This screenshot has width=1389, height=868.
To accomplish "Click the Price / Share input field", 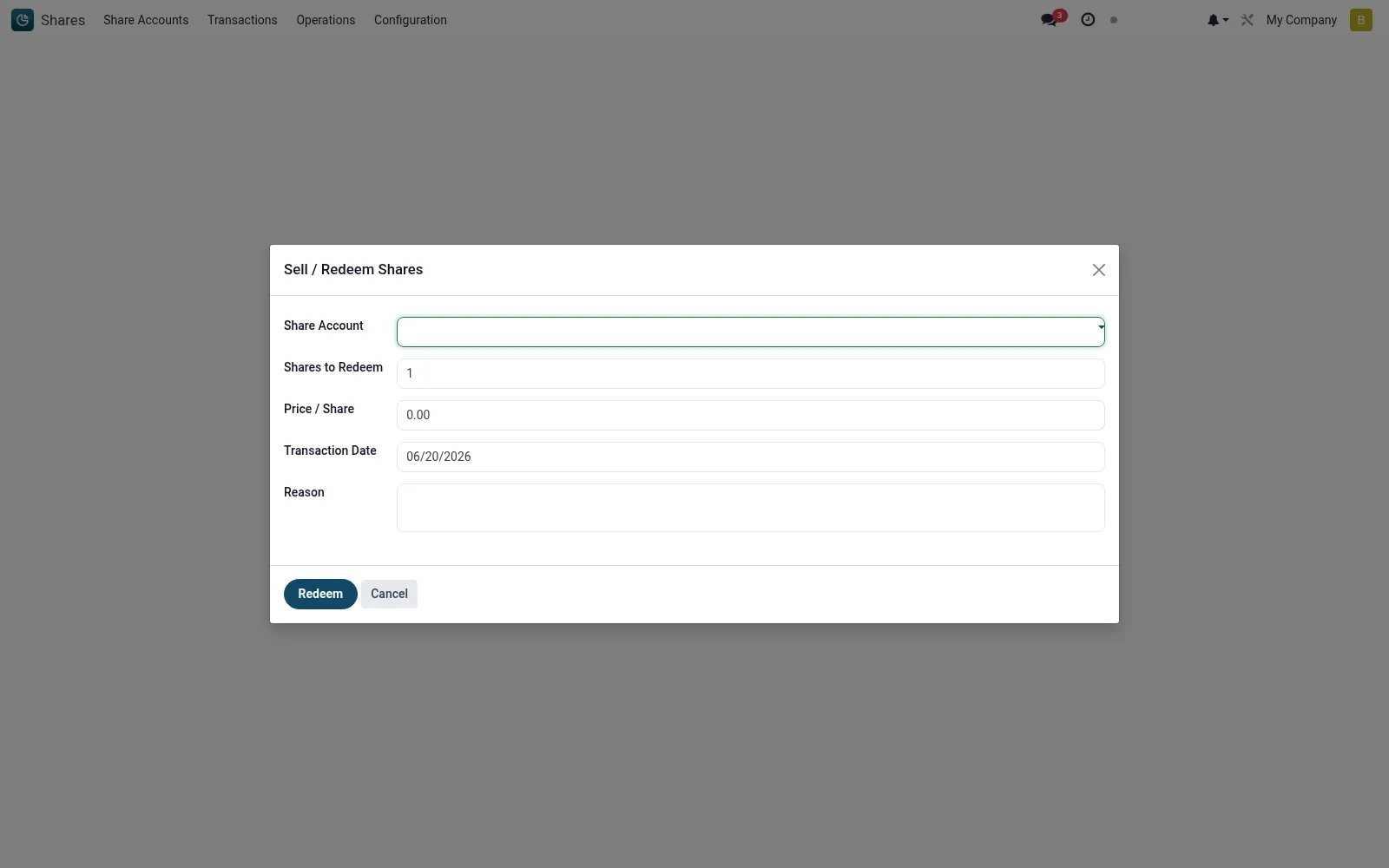I will point(751,415).
